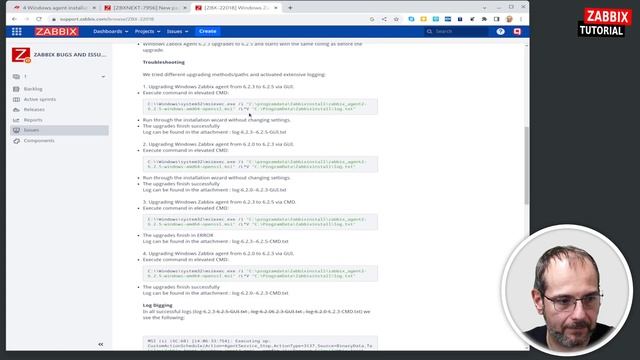The height and width of the screenshot is (360, 640).
Task: Click the Issues monitor icon in the sidebar
Action: (x=16, y=130)
